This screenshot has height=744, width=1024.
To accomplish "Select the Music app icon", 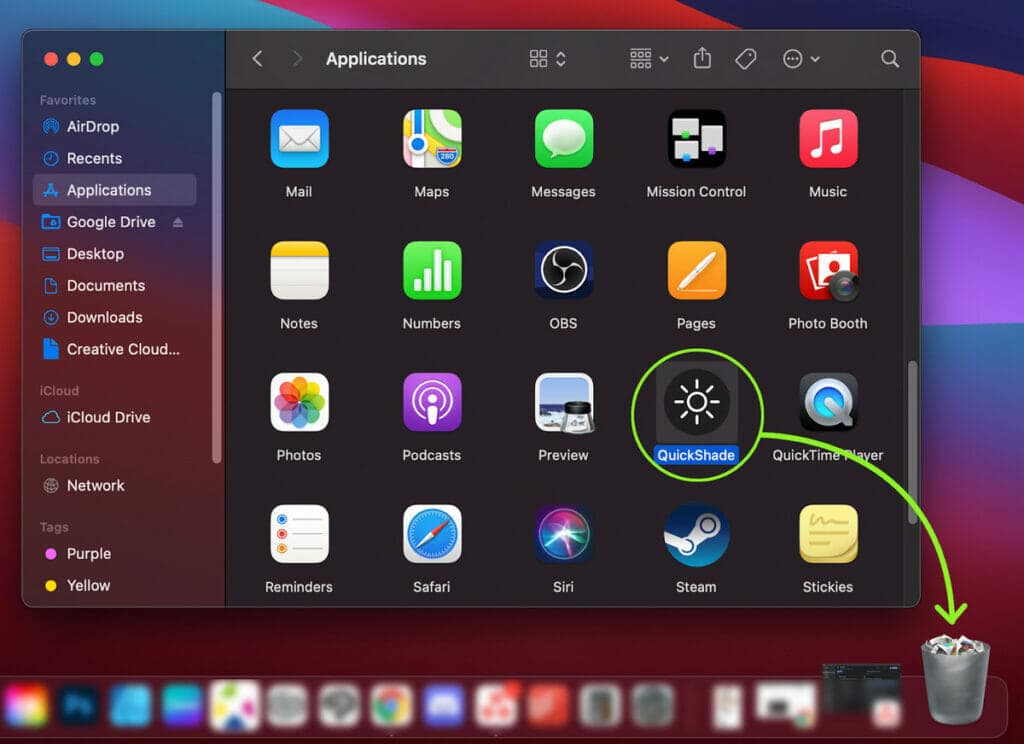I will [x=828, y=139].
